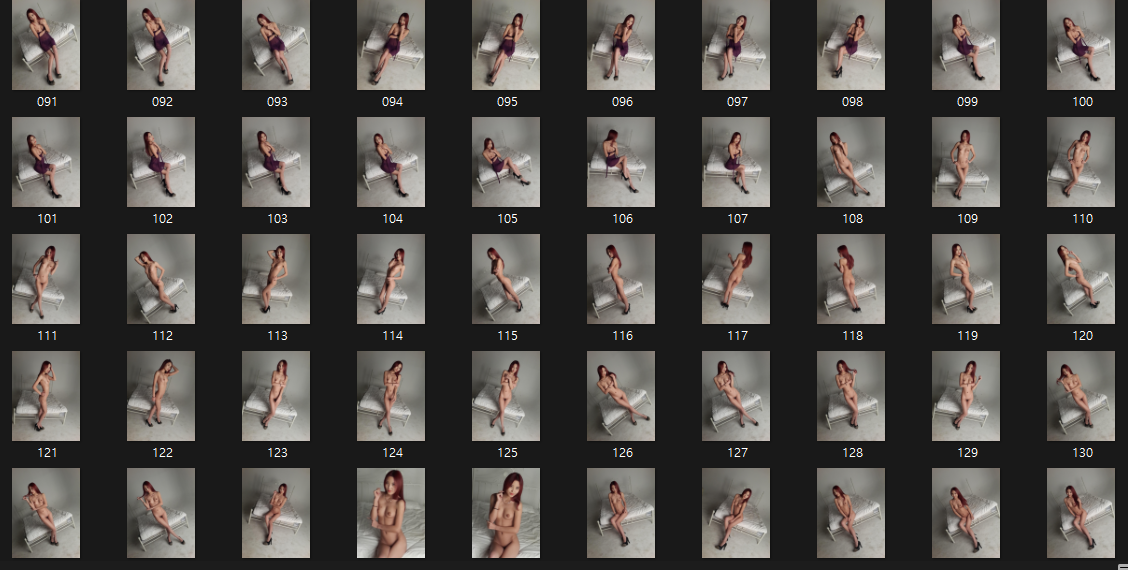Open the thumbnail labeled 093
This screenshot has height=570, width=1128.
[276, 45]
